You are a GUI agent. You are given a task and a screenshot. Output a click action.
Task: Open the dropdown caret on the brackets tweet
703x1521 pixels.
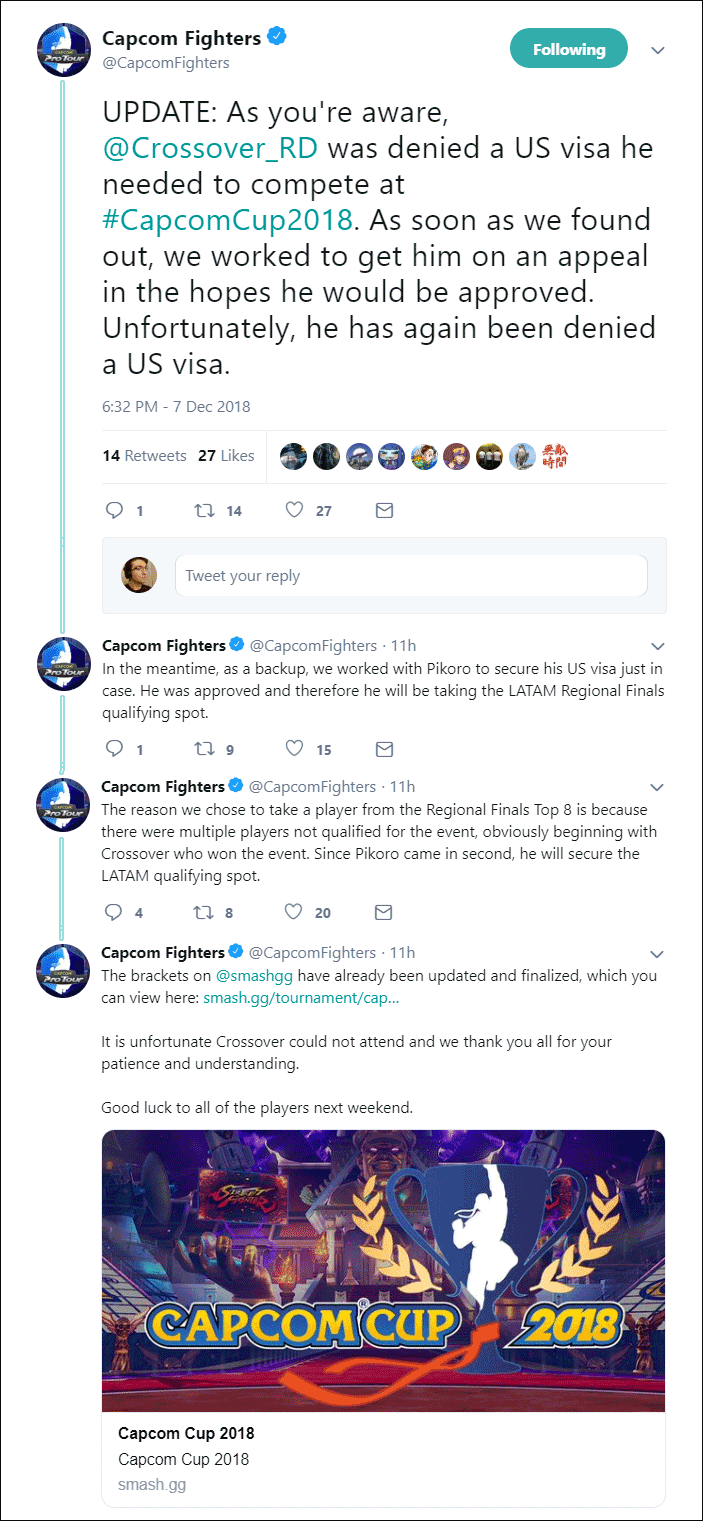tap(657, 953)
